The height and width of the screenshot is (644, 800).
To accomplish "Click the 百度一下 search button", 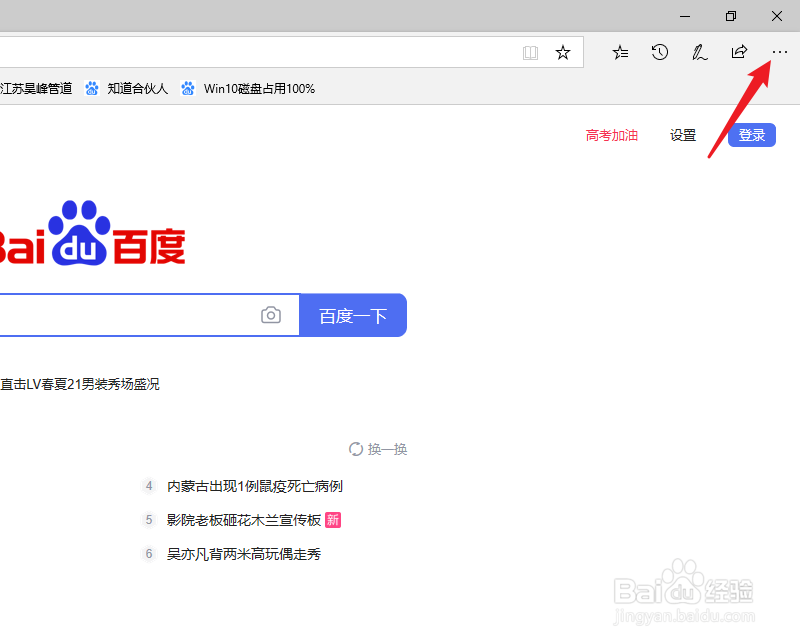I will 353,315.
